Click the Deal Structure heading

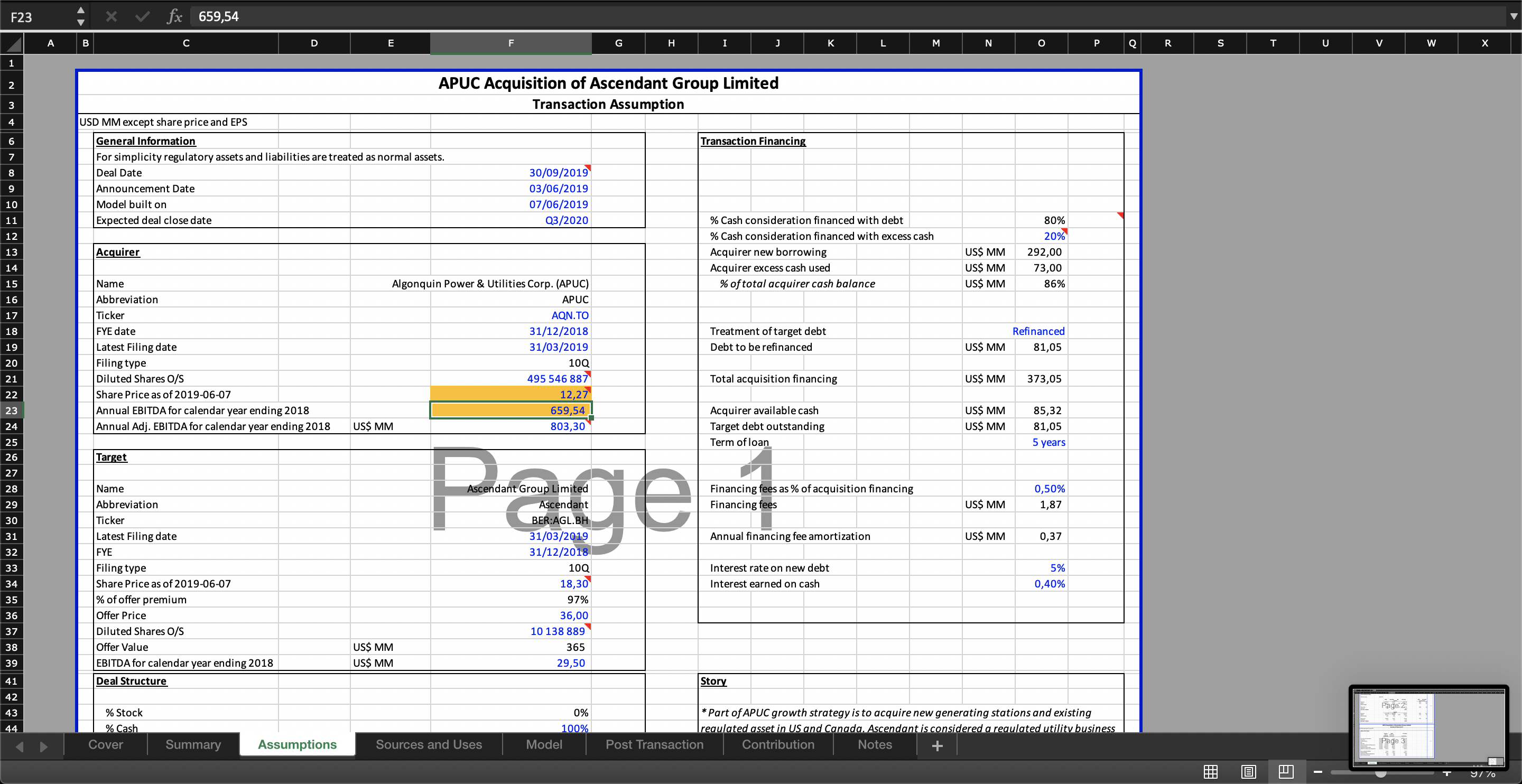coord(131,681)
